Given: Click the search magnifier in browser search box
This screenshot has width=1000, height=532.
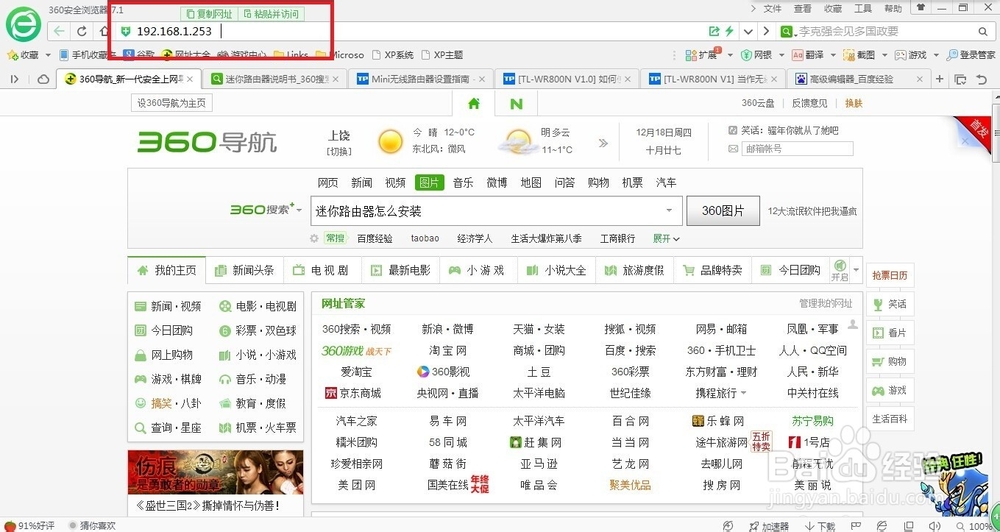Looking at the screenshot, I should coord(983,31).
